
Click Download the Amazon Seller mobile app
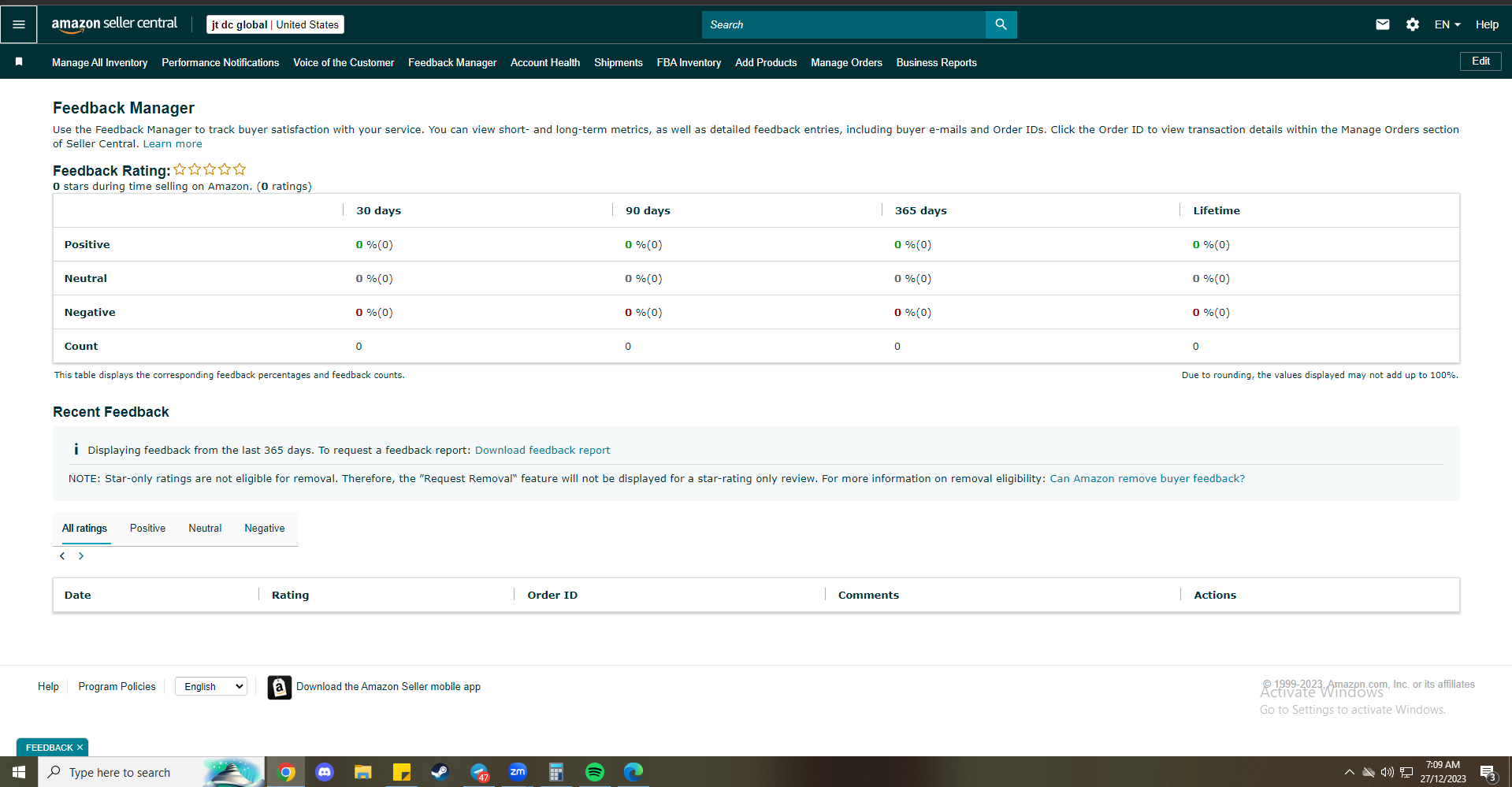[x=388, y=686]
